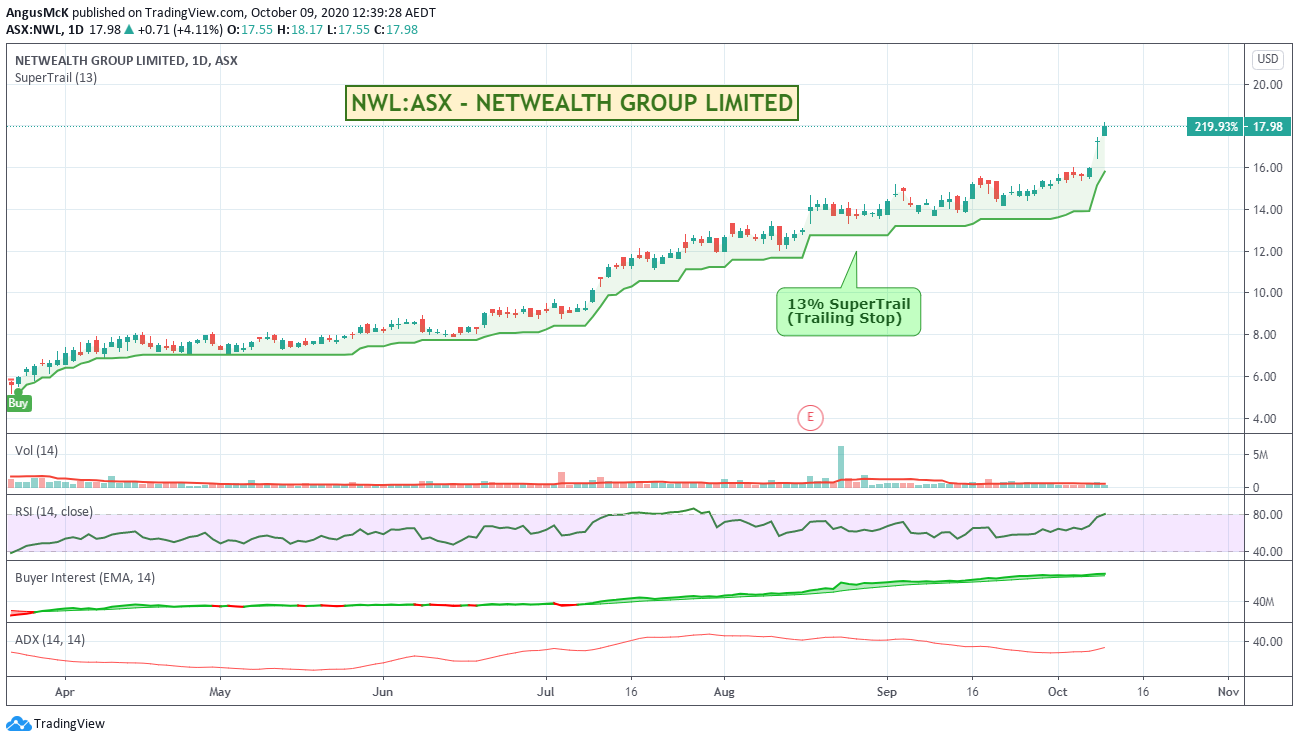
Task: Click the Nov date axis label
Action: 1229,691
